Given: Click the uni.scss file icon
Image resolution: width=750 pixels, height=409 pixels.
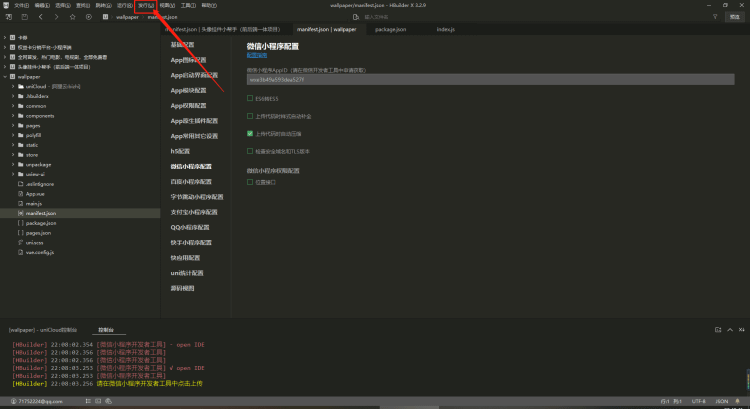Looking at the screenshot, I should tap(21, 243).
